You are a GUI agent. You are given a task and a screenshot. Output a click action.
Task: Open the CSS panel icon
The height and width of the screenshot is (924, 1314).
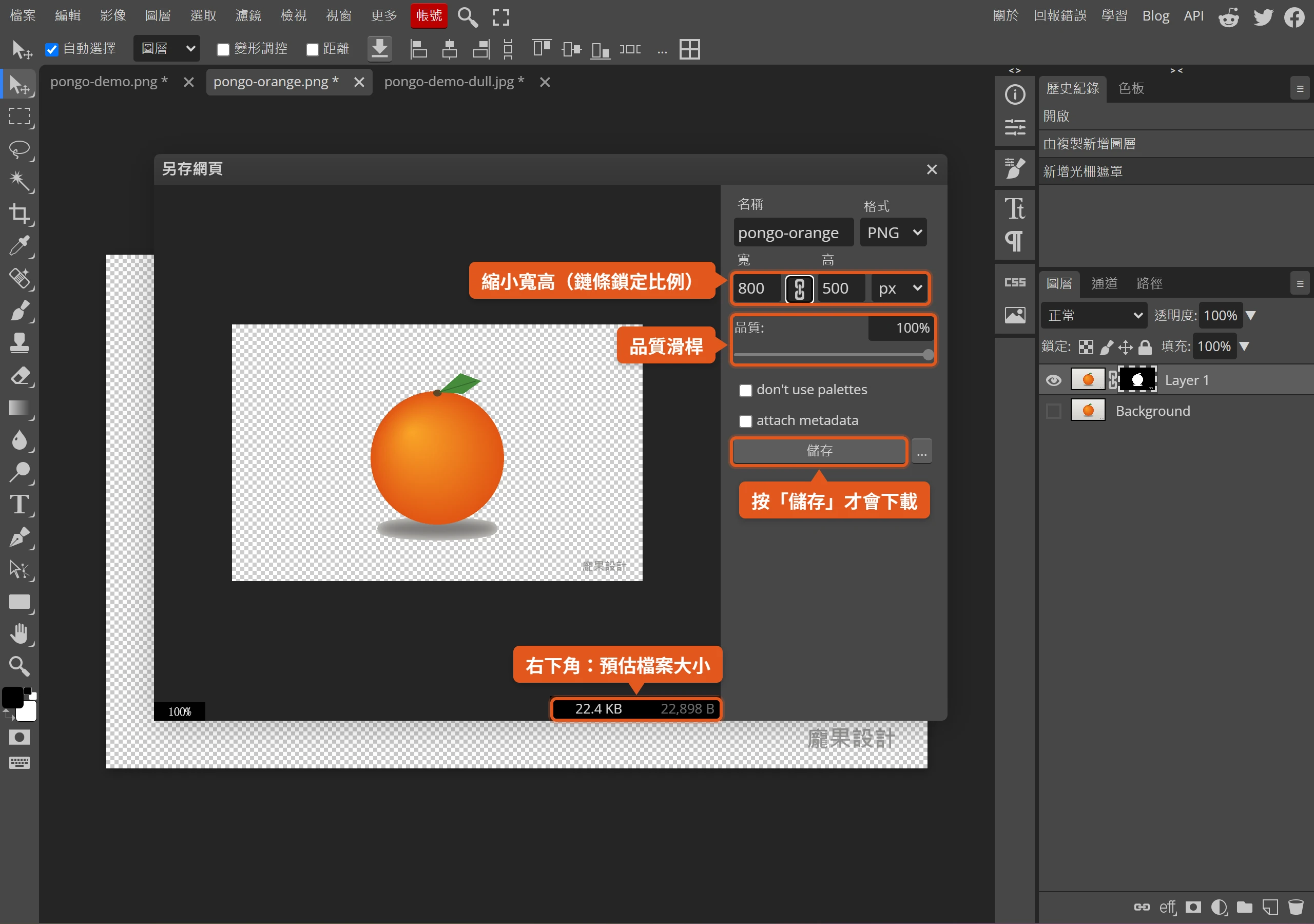[x=1015, y=282]
